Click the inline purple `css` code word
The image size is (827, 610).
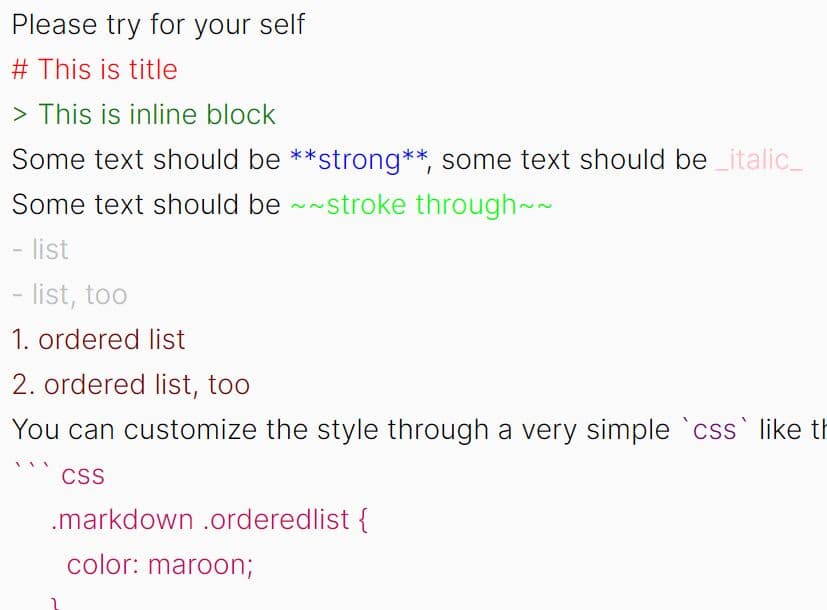click(x=715, y=430)
